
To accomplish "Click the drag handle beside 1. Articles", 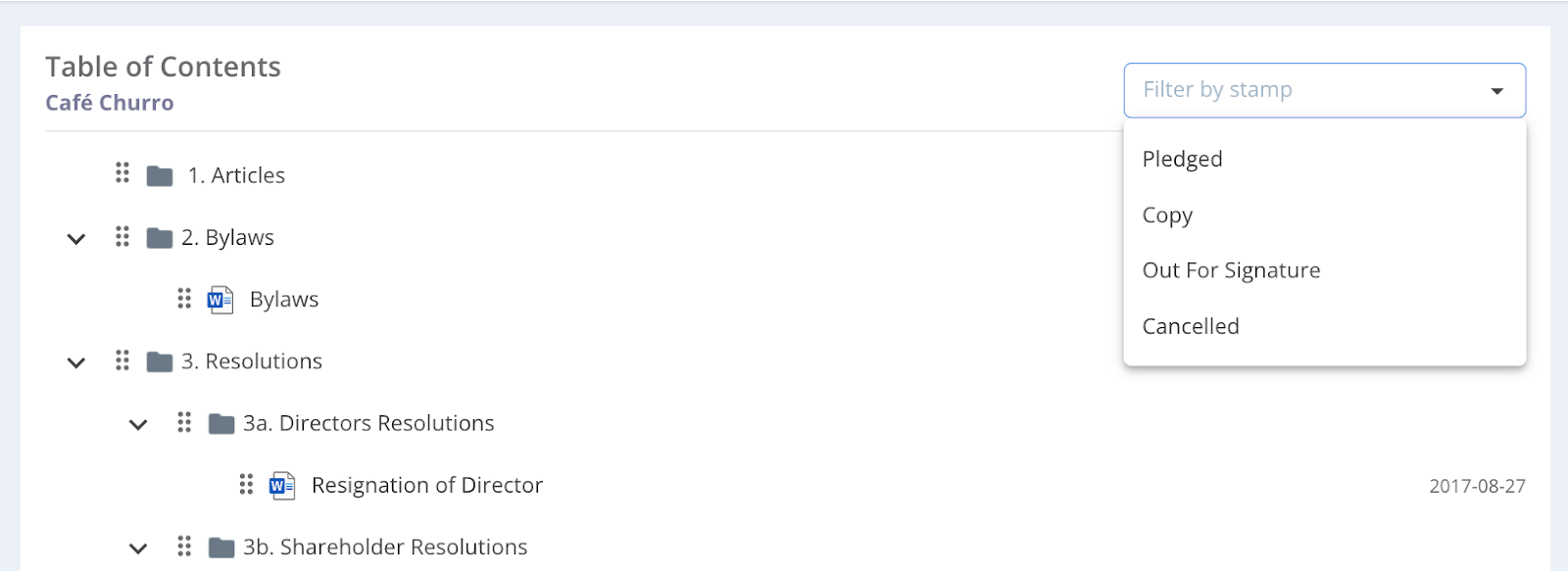I will point(122,174).
